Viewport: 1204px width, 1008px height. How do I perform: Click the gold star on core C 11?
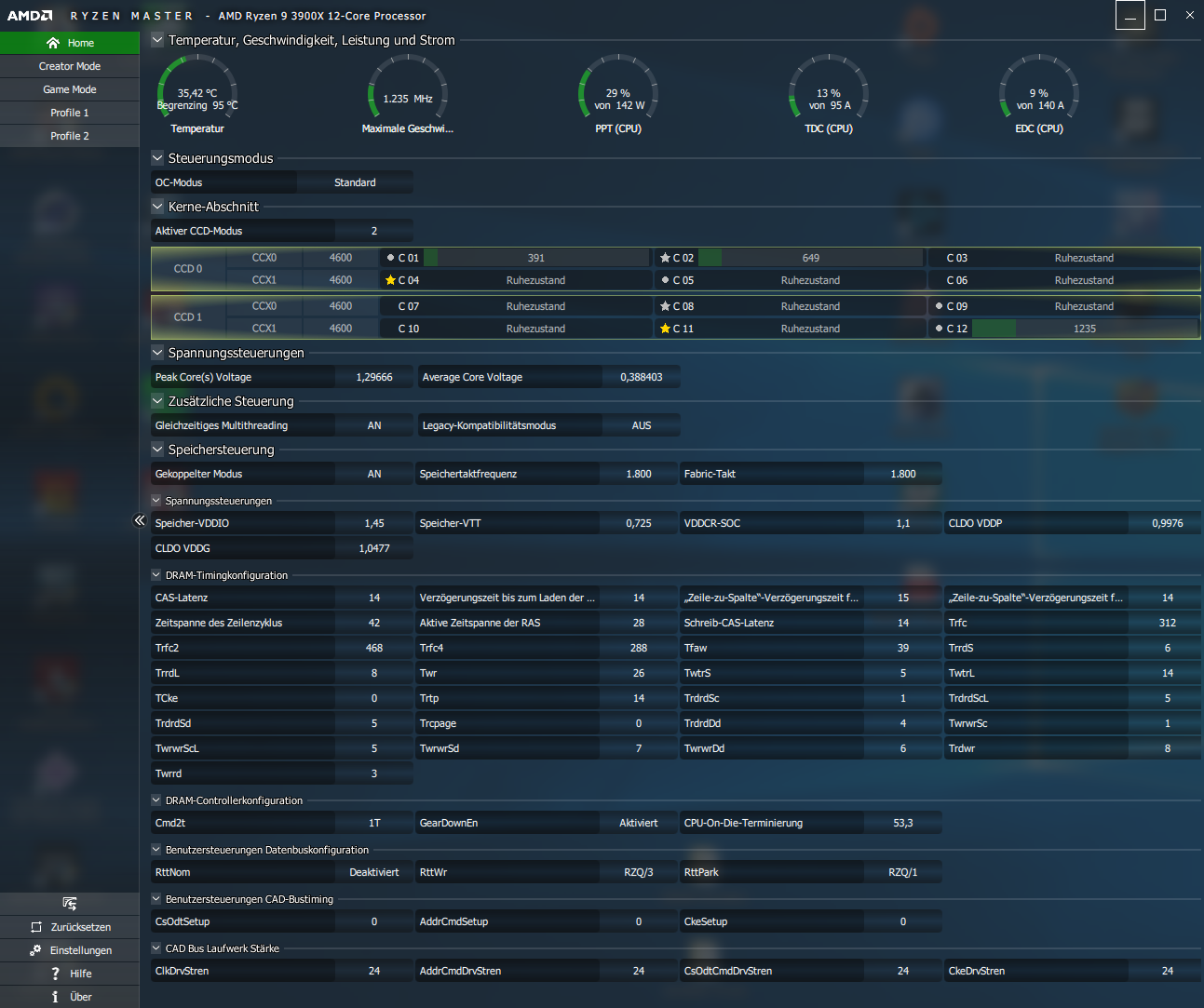pyautogui.click(x=665, y=329)
